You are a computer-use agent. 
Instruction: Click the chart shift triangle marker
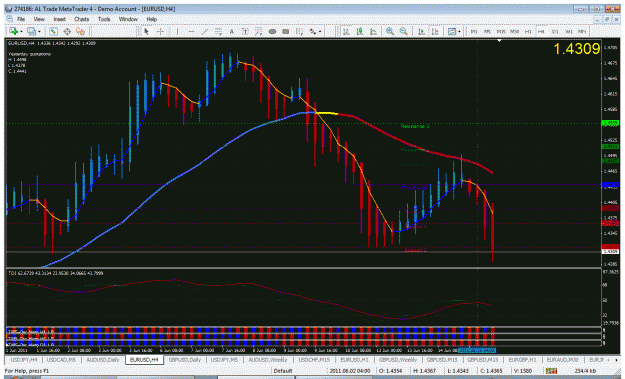(499, 40)
